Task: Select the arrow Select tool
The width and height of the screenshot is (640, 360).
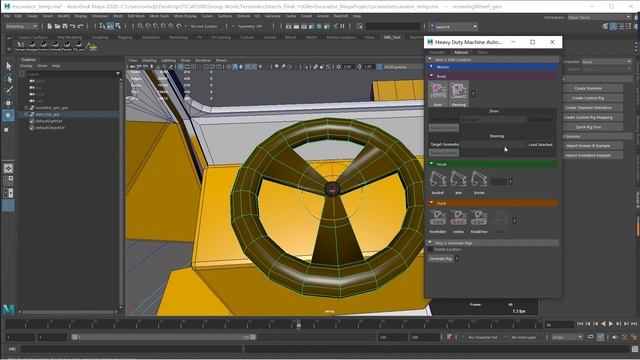Action: pos(9,66)
